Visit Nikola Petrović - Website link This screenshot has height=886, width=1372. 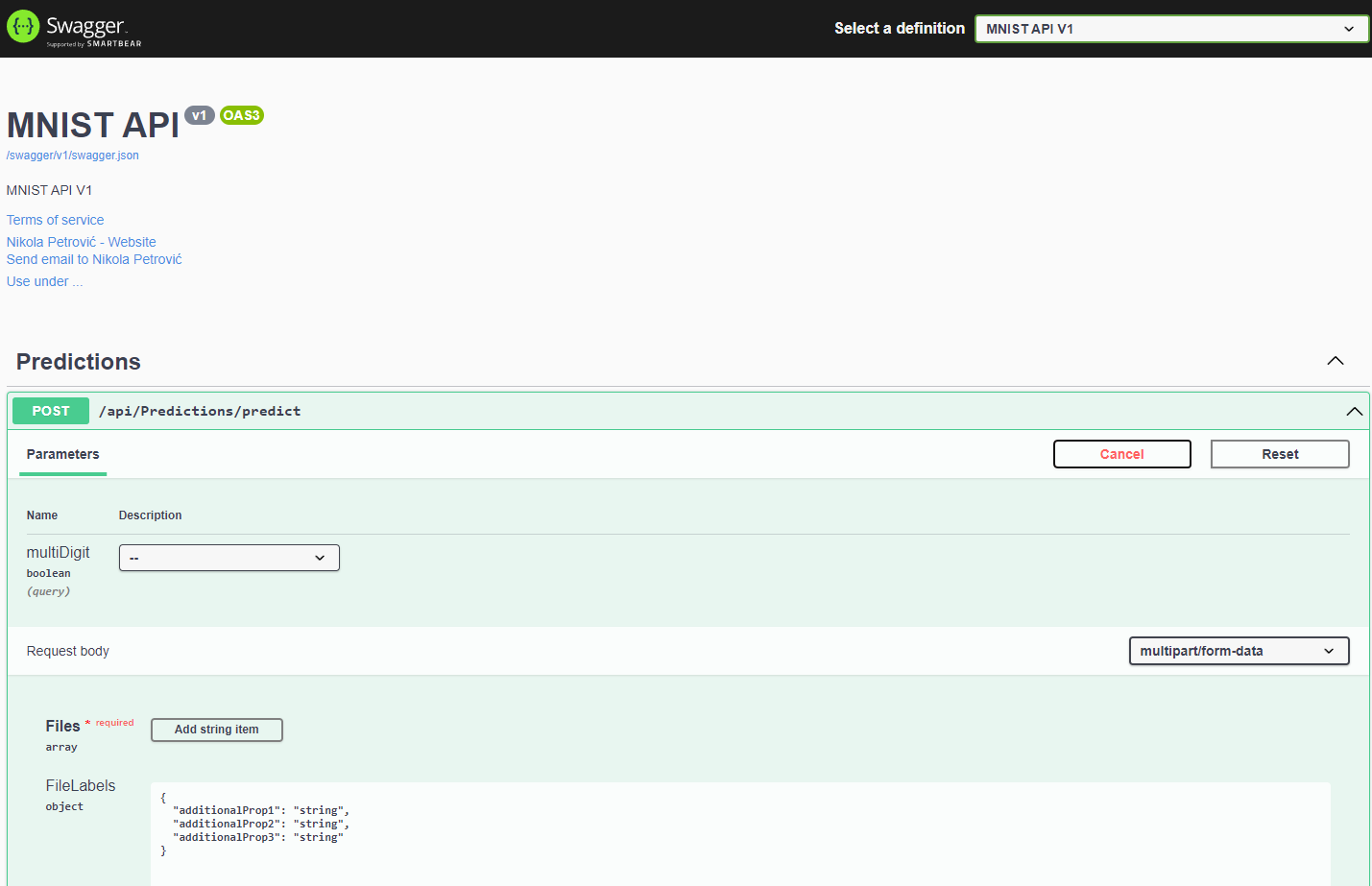point(82,242)
